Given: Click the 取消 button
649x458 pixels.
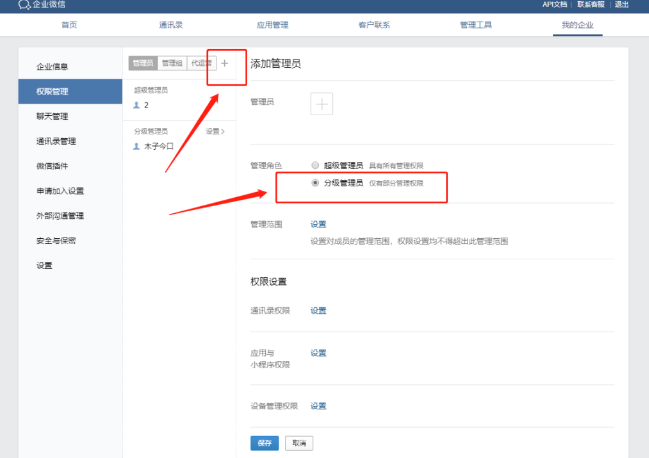Looking at the screenshot, I should [297, 442].
